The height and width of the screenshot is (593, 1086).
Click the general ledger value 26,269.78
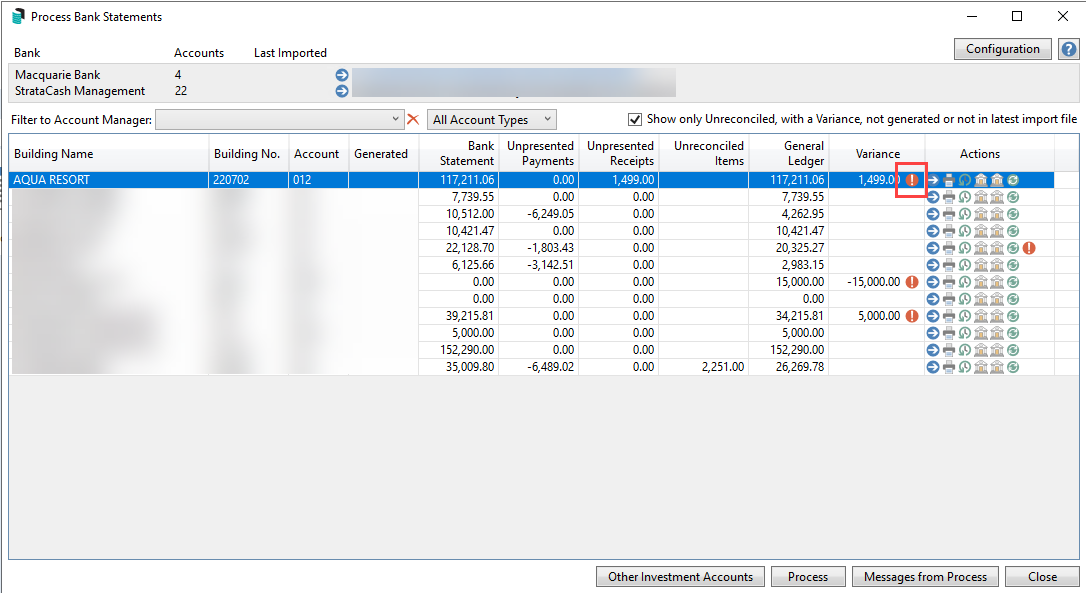(x=800, y=367)
